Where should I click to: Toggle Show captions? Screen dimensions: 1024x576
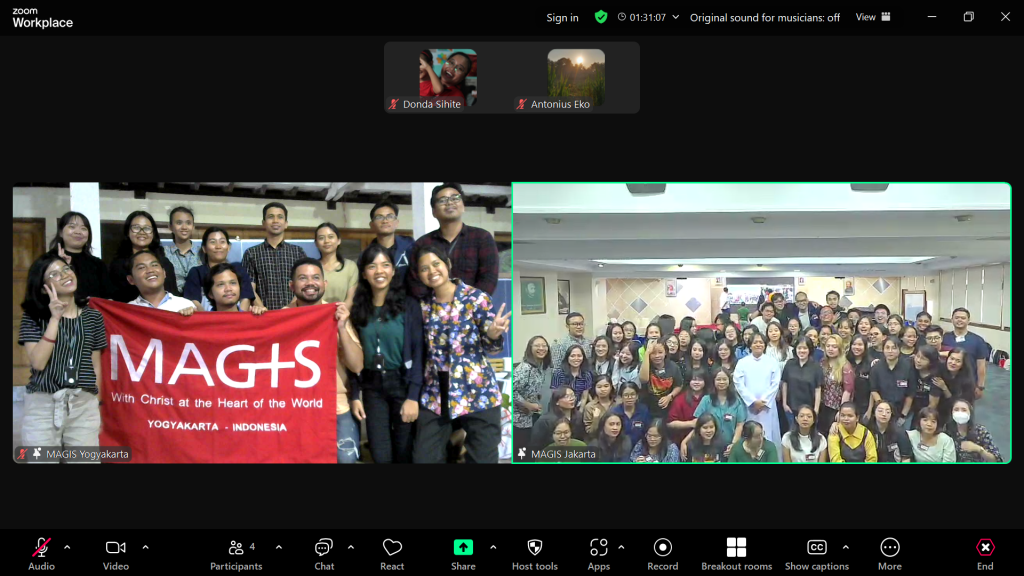[x=816, y=553]
